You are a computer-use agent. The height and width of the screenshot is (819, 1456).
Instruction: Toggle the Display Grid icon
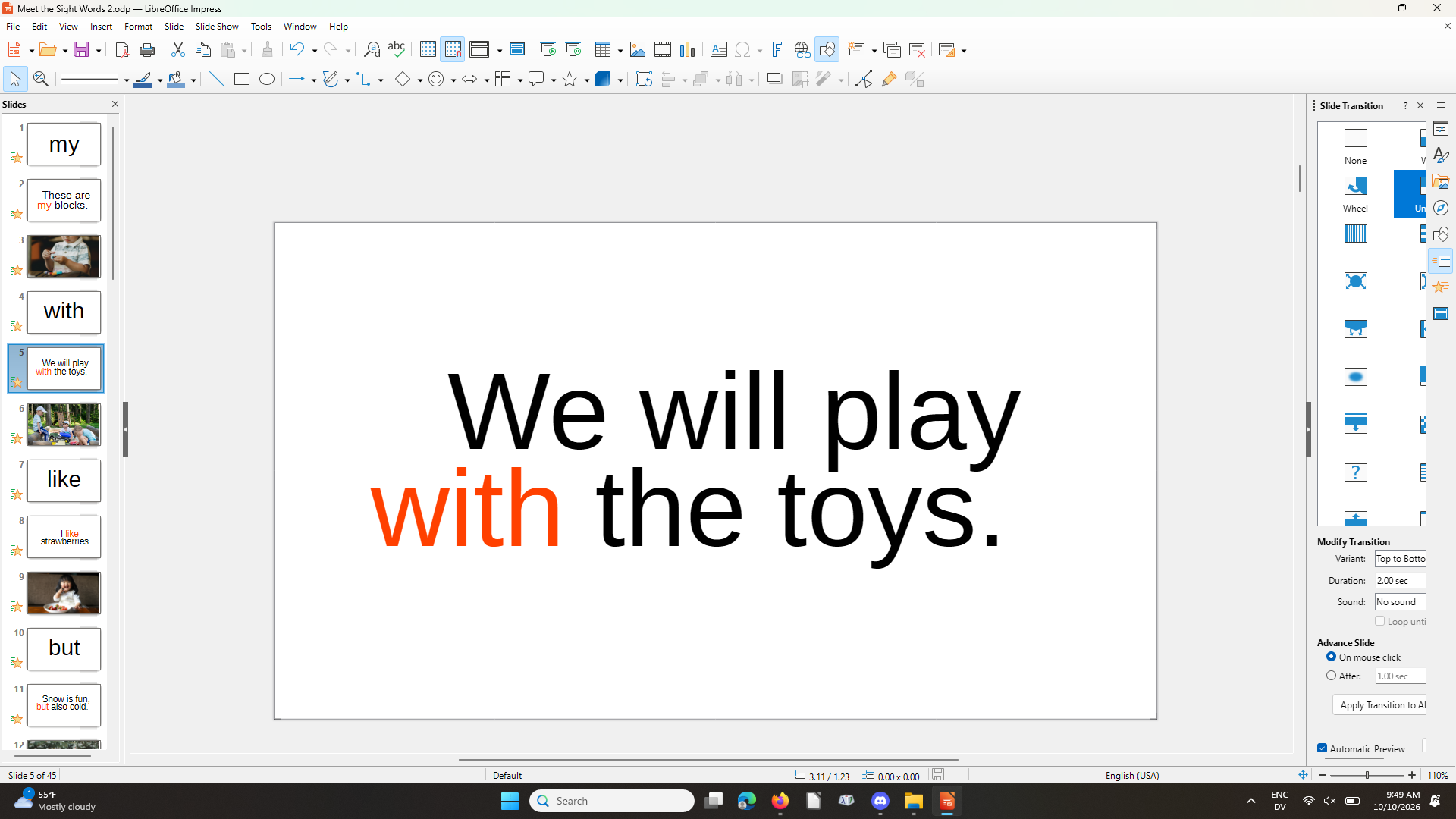[428, 50]
